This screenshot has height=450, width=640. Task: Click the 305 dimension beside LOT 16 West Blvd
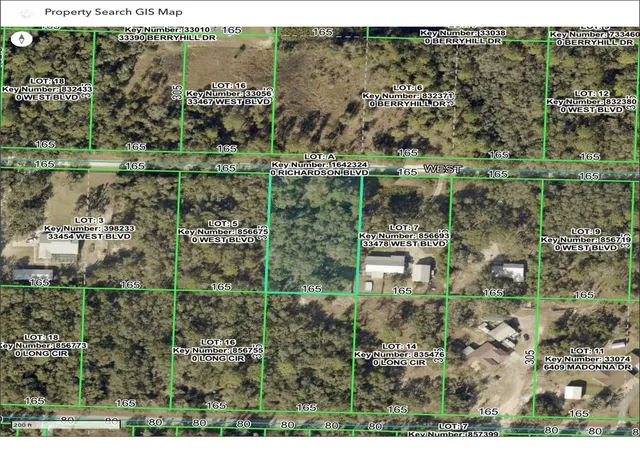pyautogui.click(x=178, y=93)
